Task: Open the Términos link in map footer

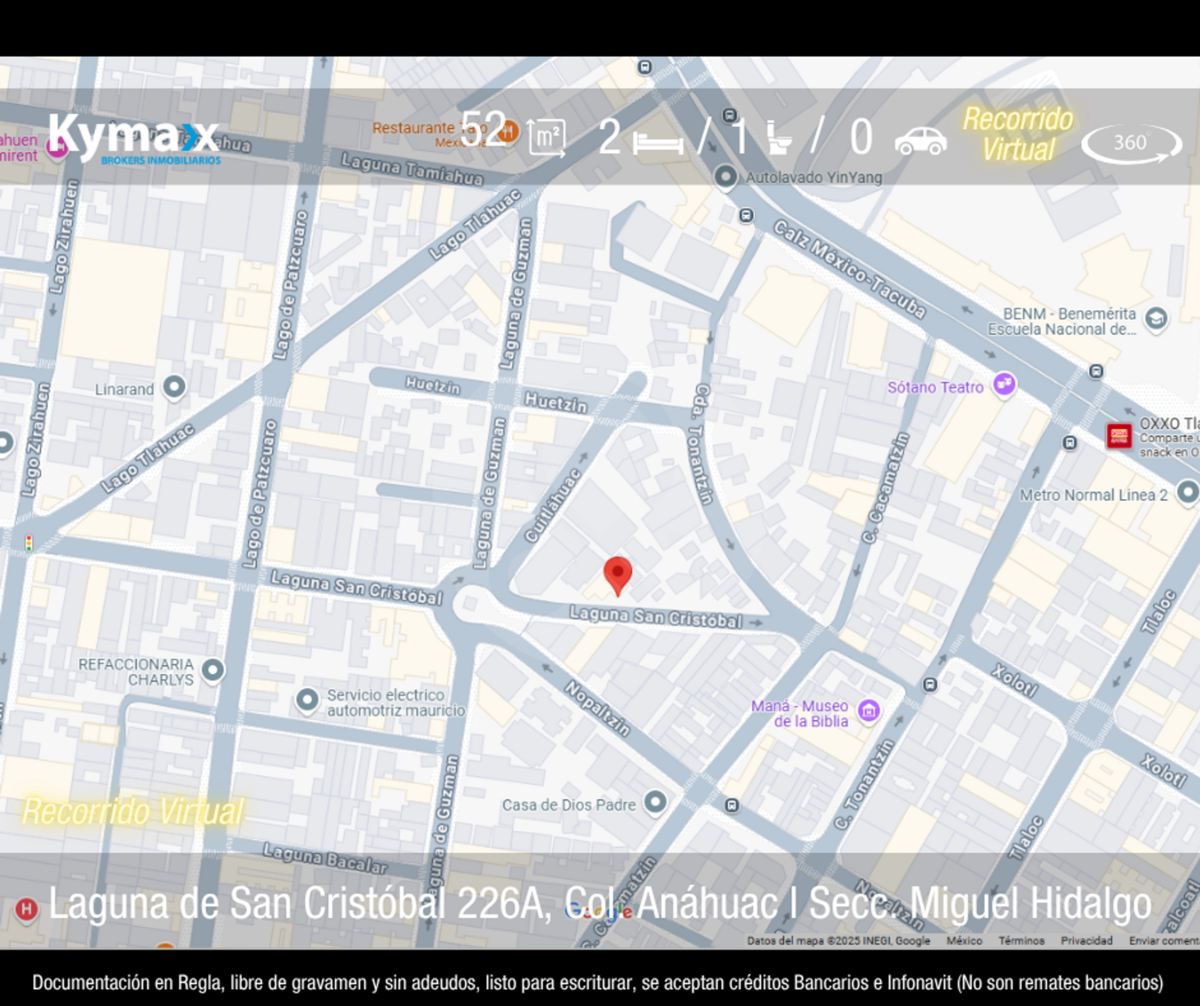Action: click(x=1021, y=941)
